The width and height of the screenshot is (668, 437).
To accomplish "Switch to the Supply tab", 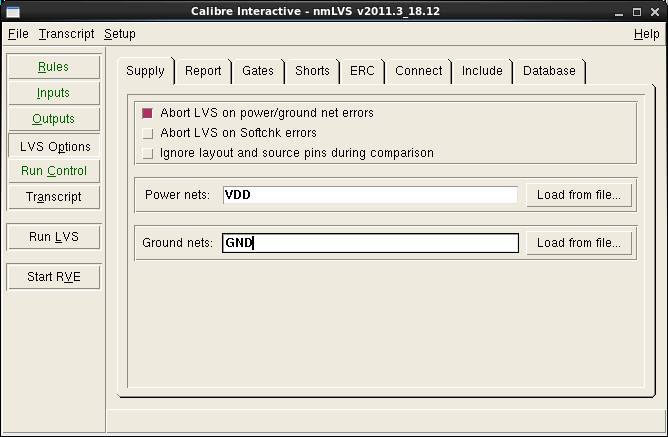I will (x=145, y=71).
